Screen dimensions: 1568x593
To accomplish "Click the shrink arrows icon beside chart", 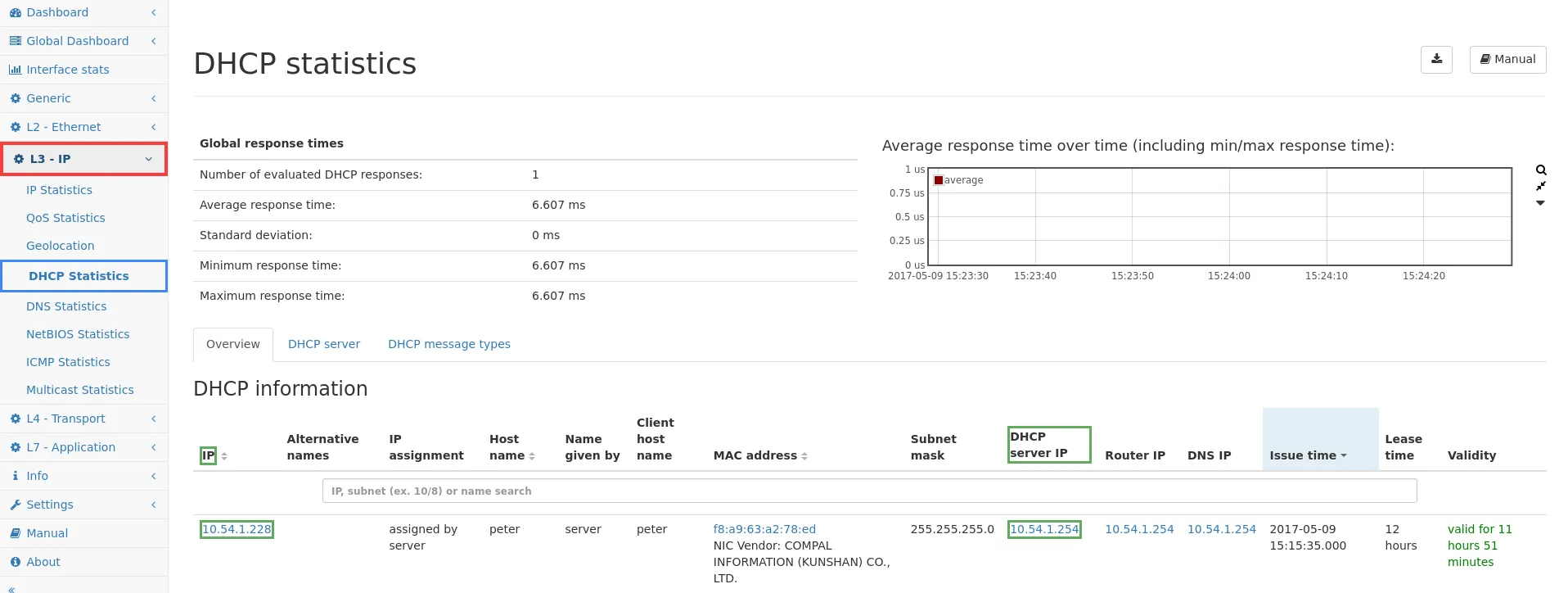I will pyautogui.click(x=1541, y=187).
